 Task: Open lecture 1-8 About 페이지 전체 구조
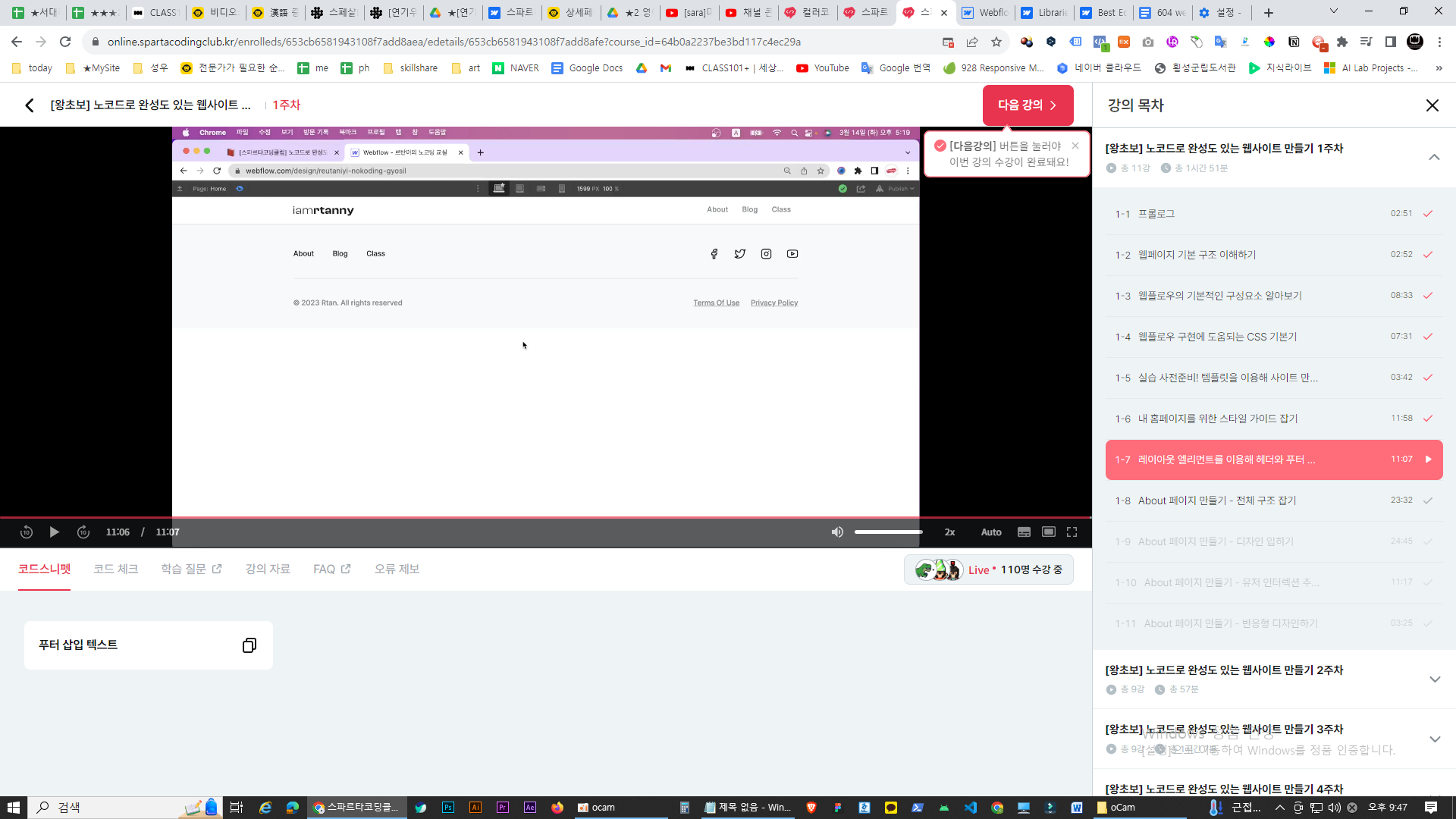point(1274,500)
